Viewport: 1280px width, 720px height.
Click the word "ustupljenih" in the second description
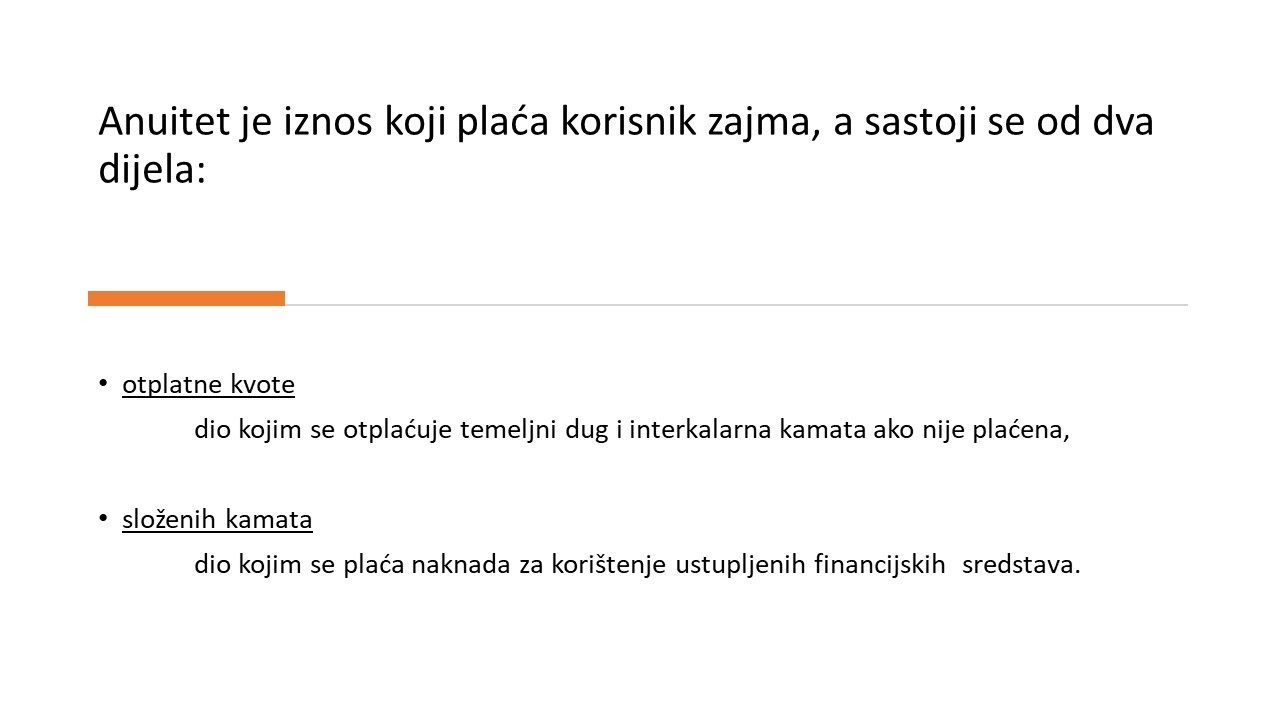point(741,565)
